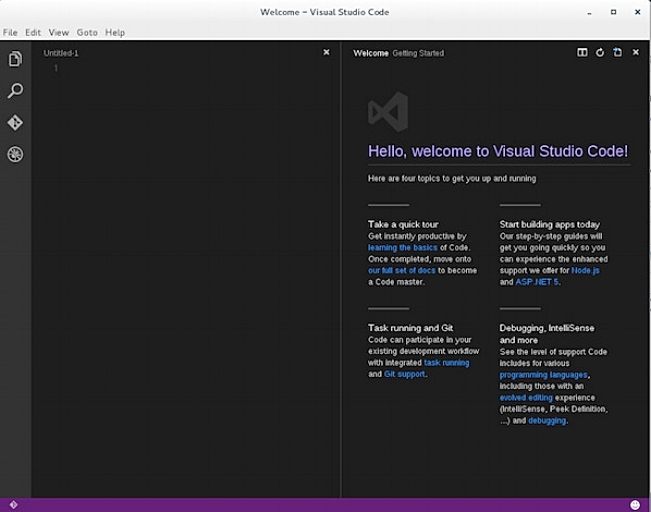The width and height of the screenshot is (651, 512).
Task: Open the Help menu
Action: coord(115,32)
